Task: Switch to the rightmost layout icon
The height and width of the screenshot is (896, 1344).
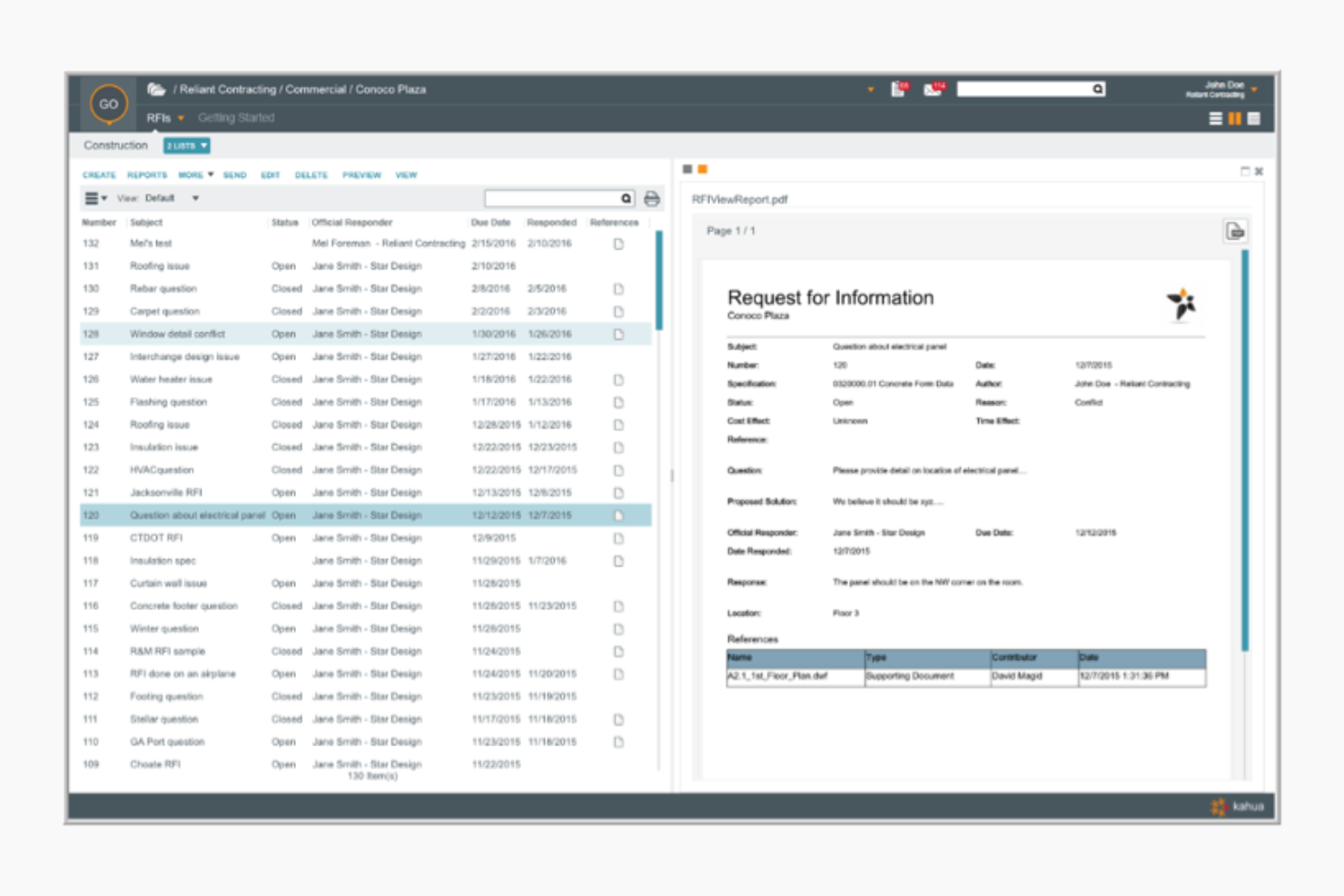Action: tap(1254, 118)
